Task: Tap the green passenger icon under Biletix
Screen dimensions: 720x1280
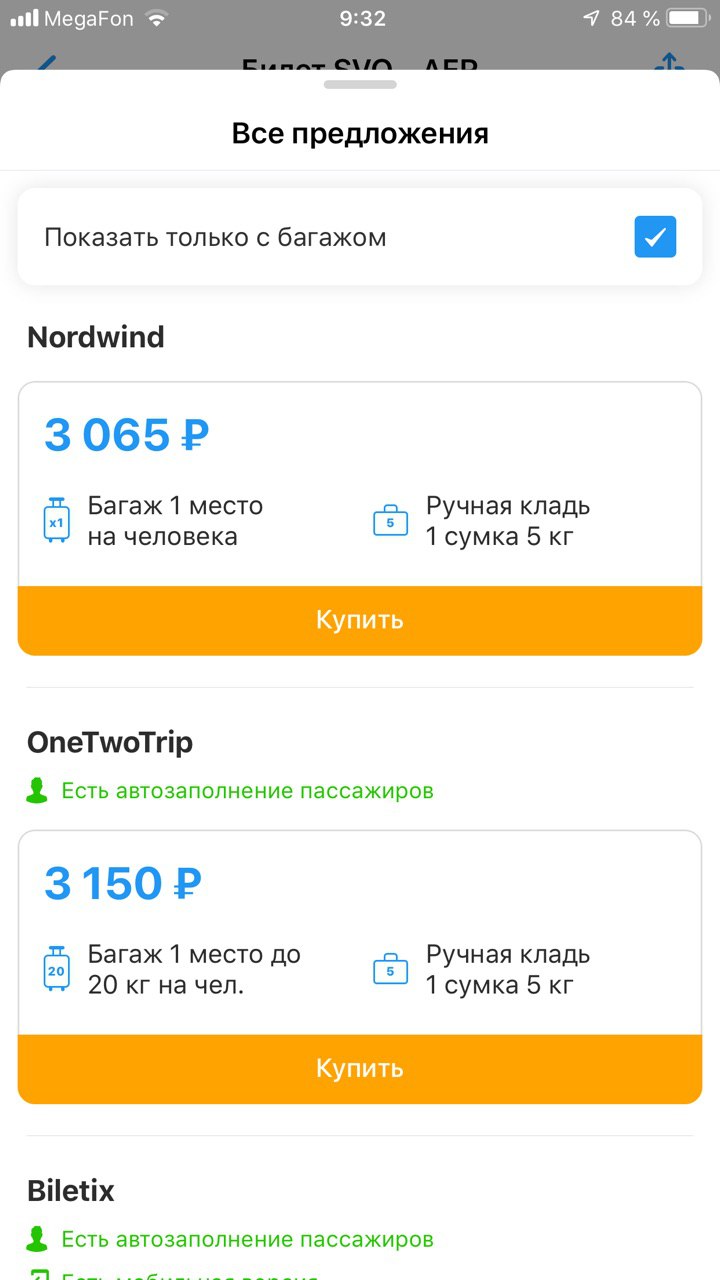Action: (x=37, y=1239)
